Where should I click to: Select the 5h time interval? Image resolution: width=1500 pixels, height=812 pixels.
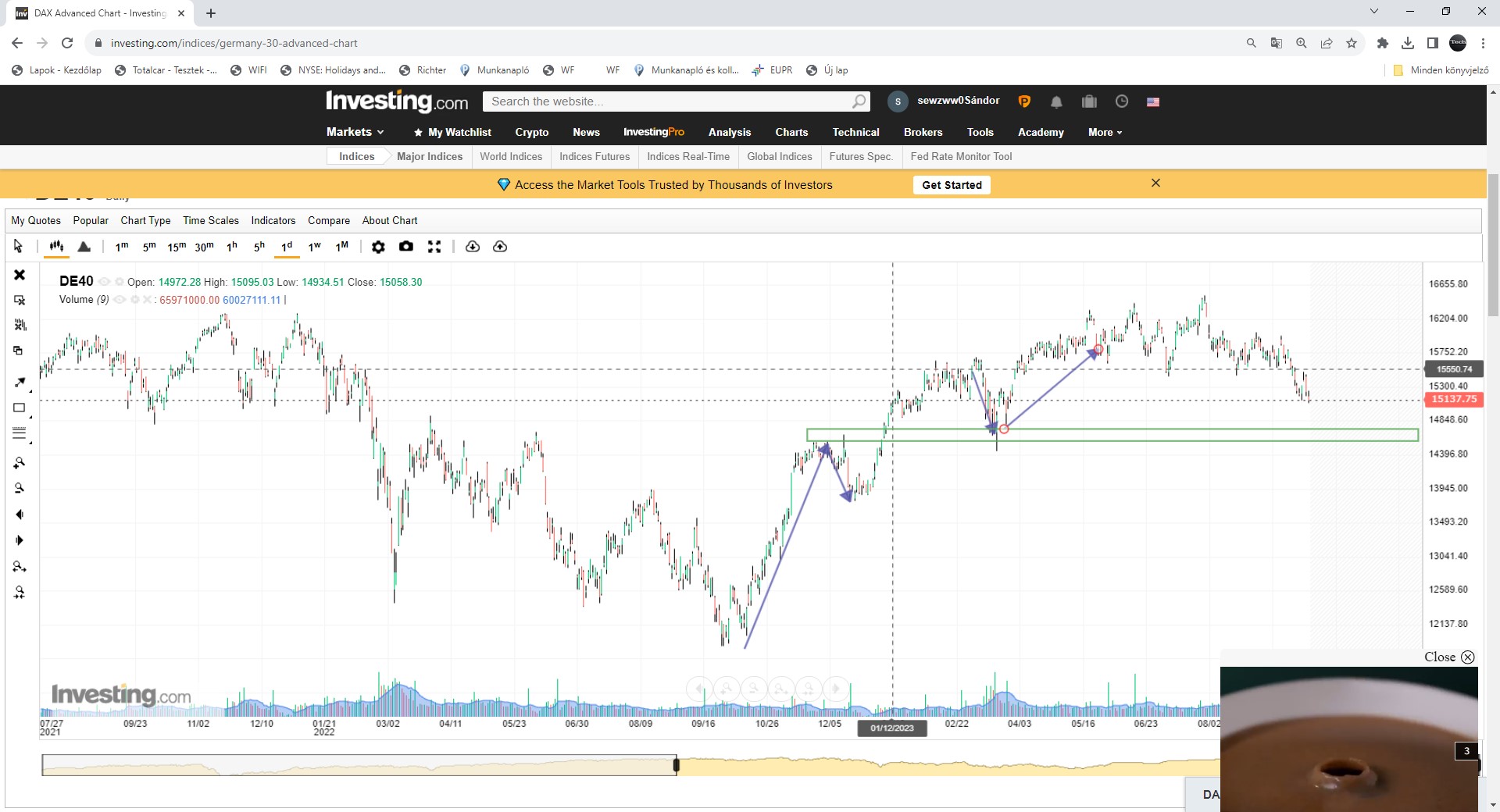(259, 247)
